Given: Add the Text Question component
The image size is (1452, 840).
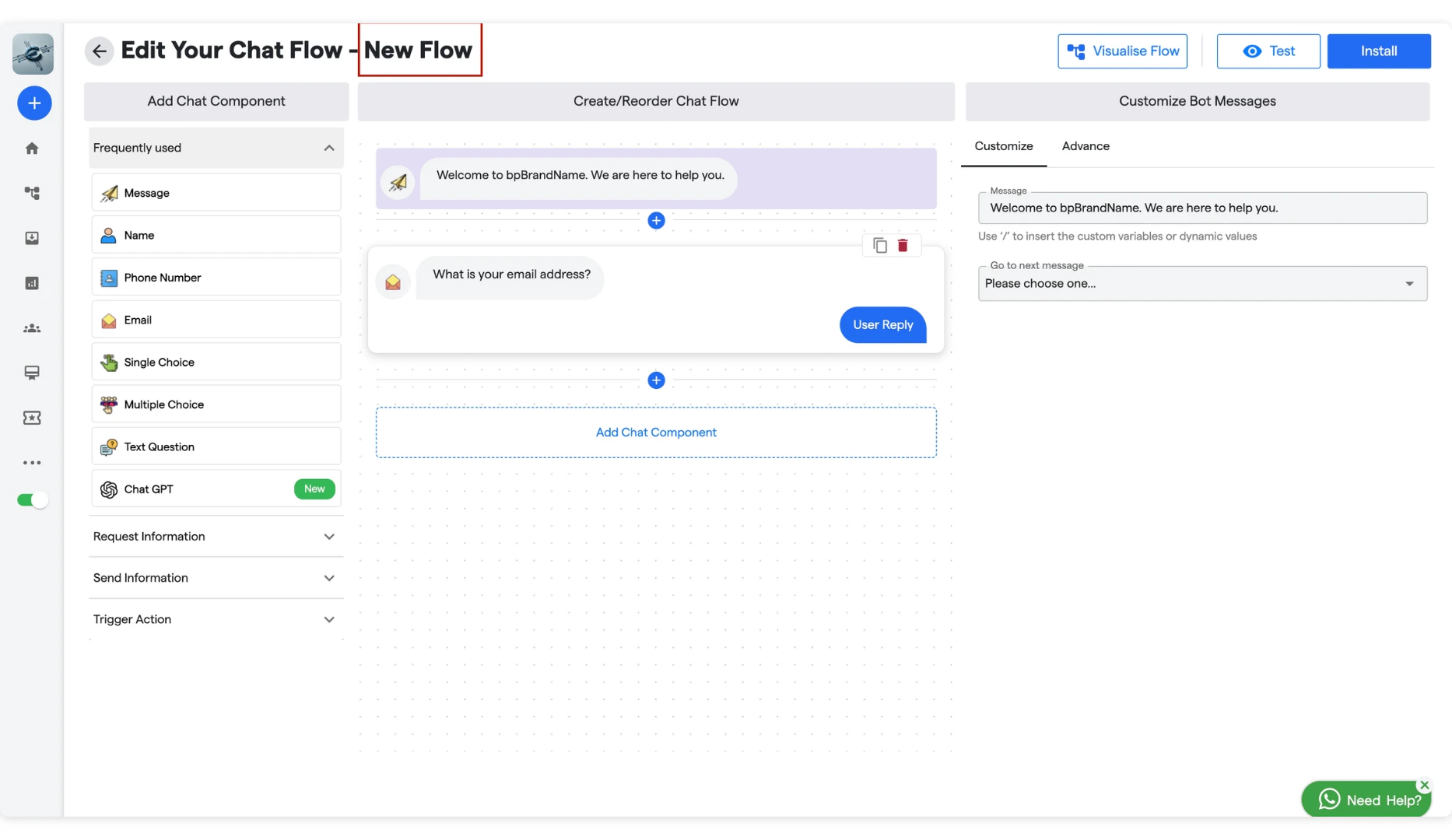Looking at the screenshot, I should [x=216, y=446].
